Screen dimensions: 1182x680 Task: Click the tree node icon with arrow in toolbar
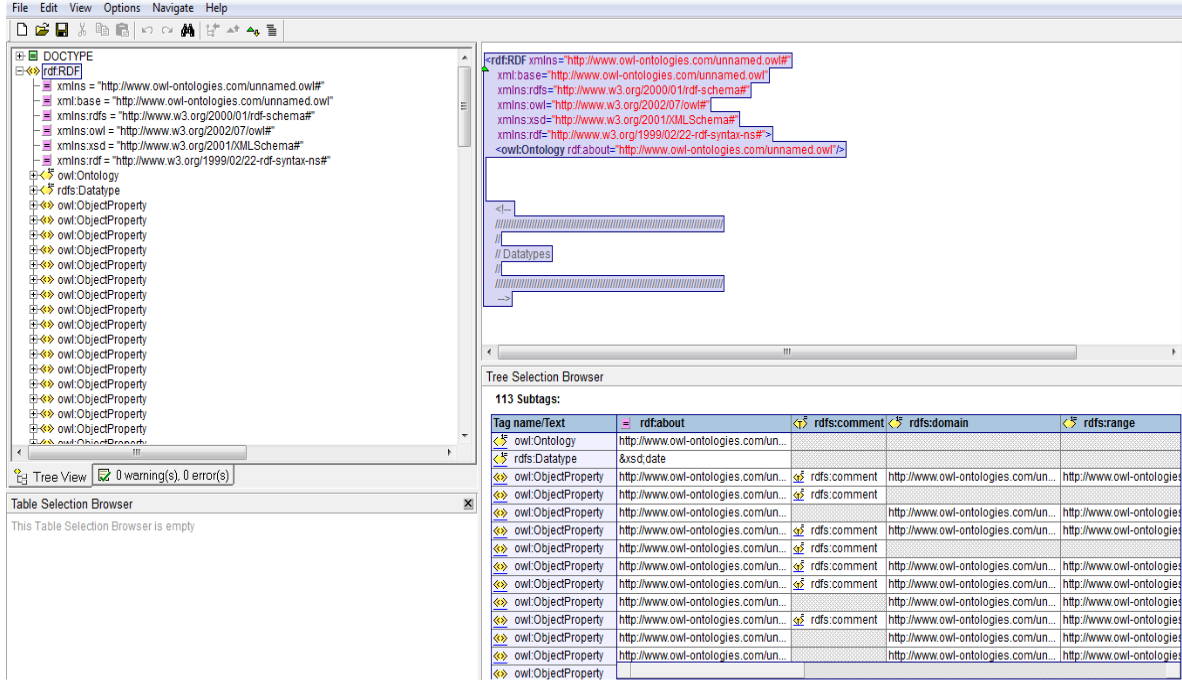coord(213,30)
